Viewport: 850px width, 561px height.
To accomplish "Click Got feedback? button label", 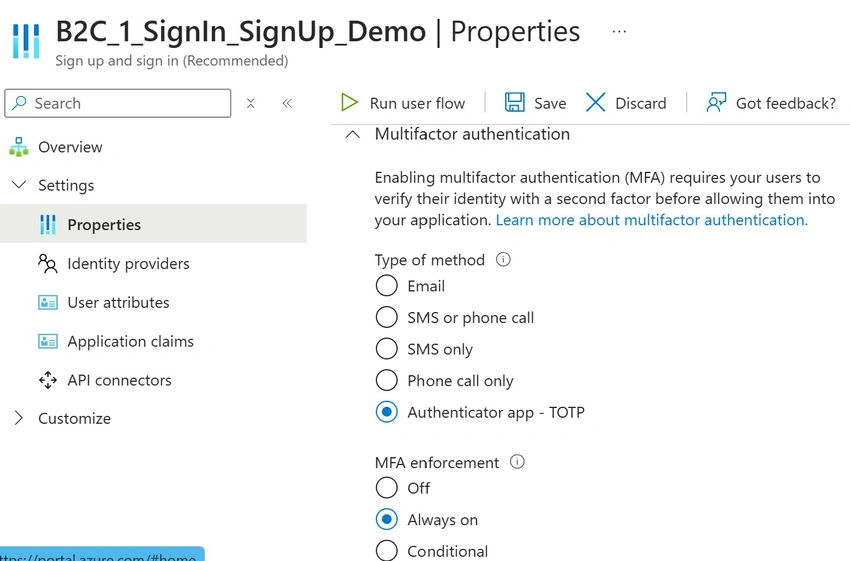I will point(786,103).
